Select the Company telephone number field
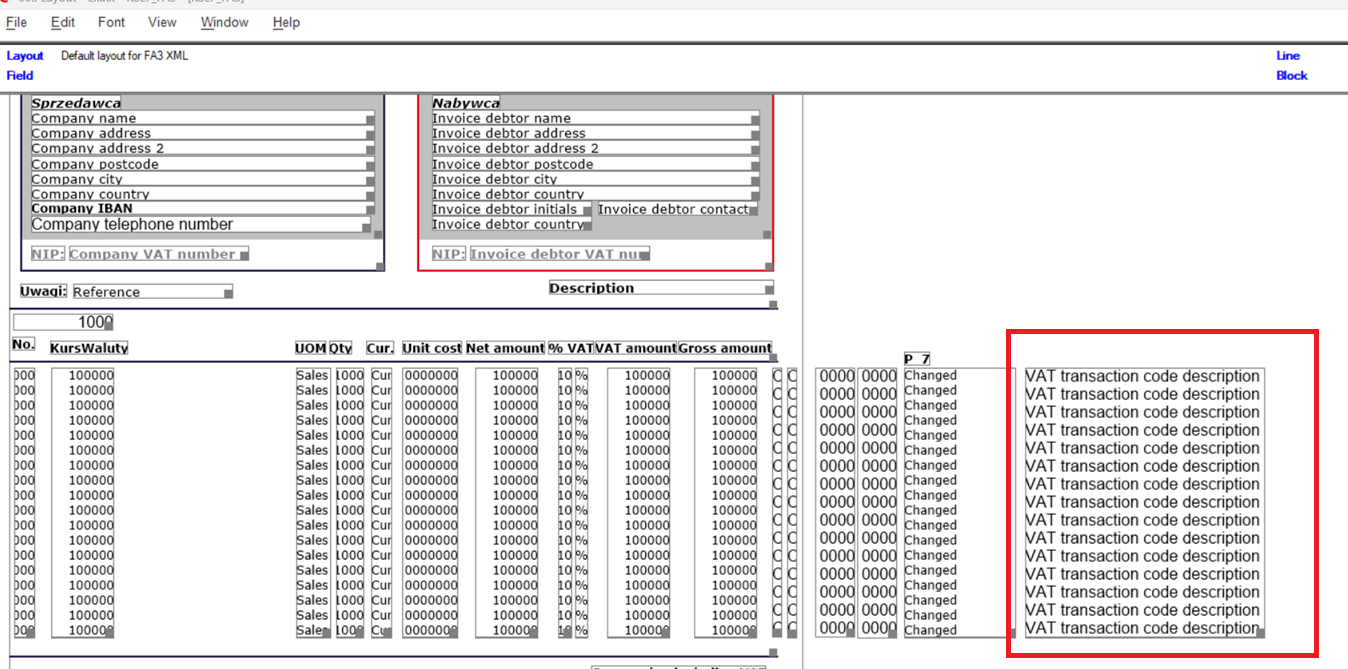Viewport: 1348px width, 669px height. click(x=200, y=225)
